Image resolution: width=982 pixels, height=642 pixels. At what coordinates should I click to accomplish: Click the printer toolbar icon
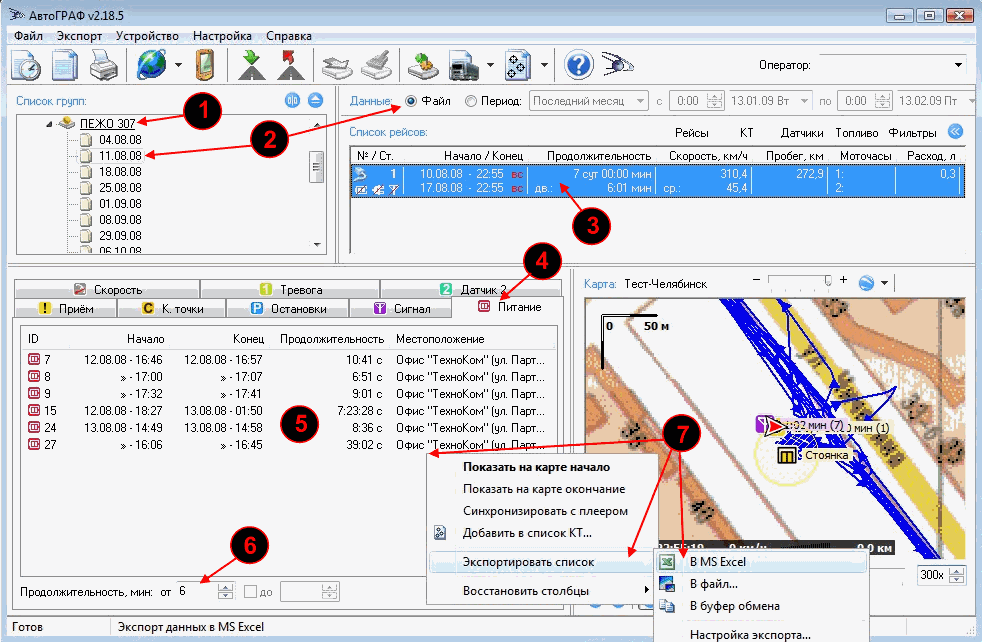point(104,65)
